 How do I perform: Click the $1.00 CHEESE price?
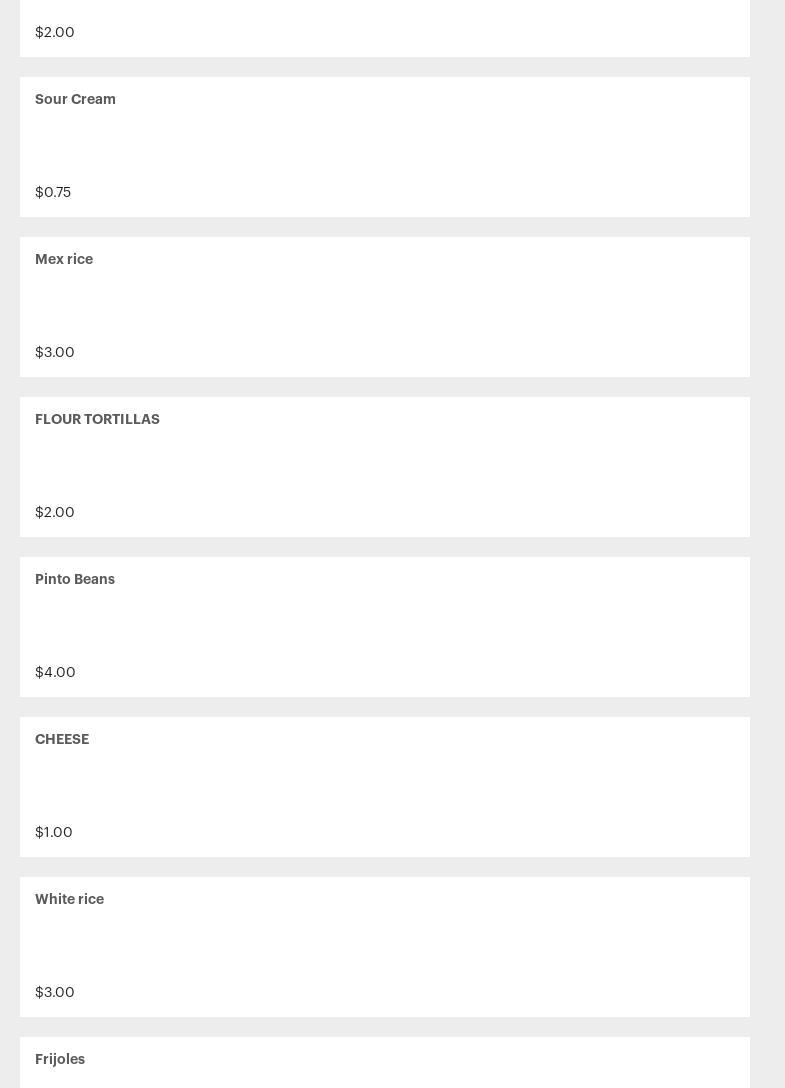(53, 832)
